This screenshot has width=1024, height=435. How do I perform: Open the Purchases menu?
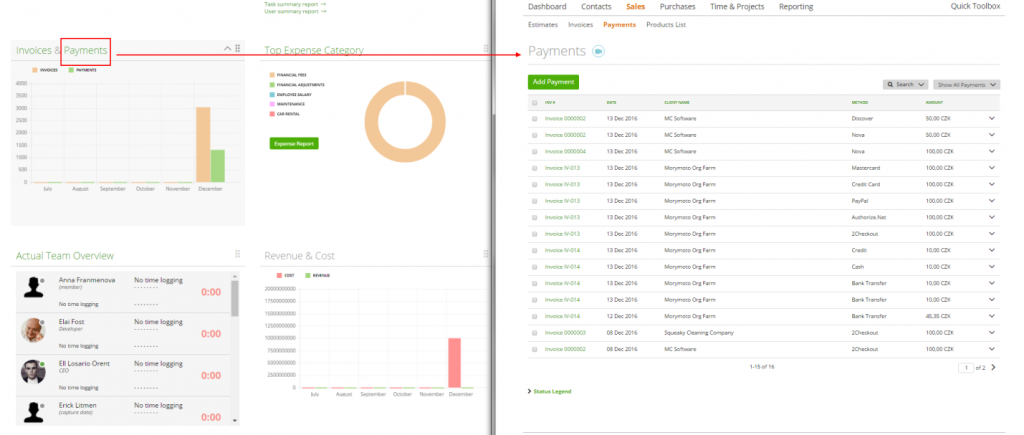[x=677, y=7]
